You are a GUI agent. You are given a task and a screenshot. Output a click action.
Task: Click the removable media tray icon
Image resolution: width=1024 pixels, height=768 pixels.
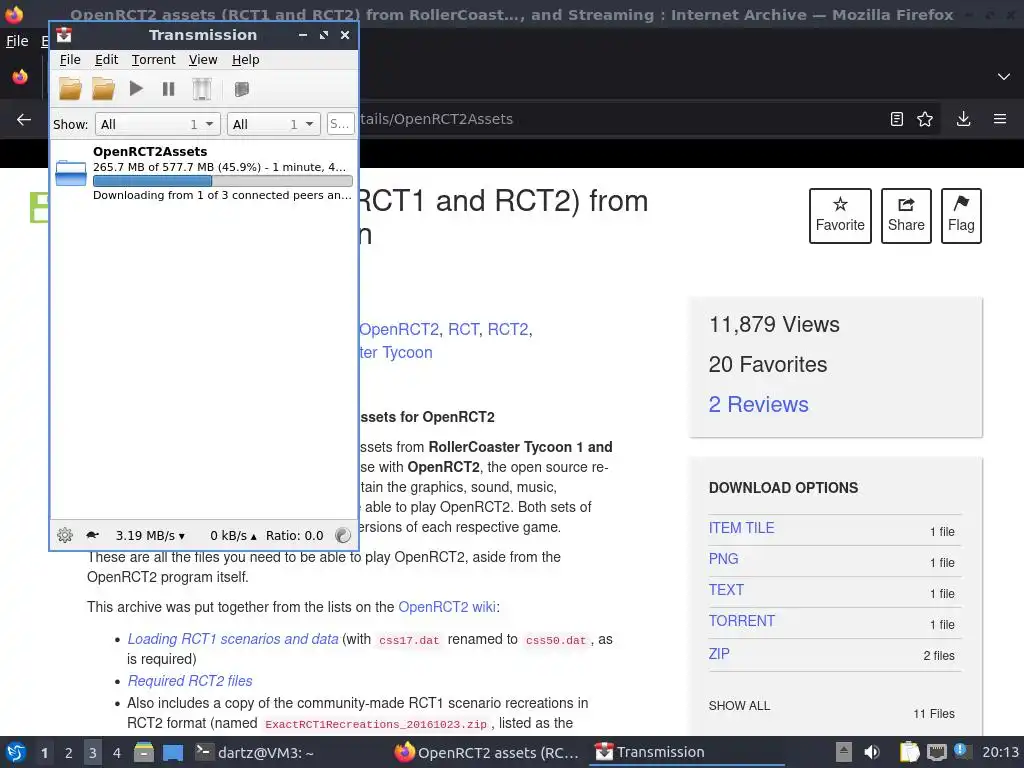[844, 752]
